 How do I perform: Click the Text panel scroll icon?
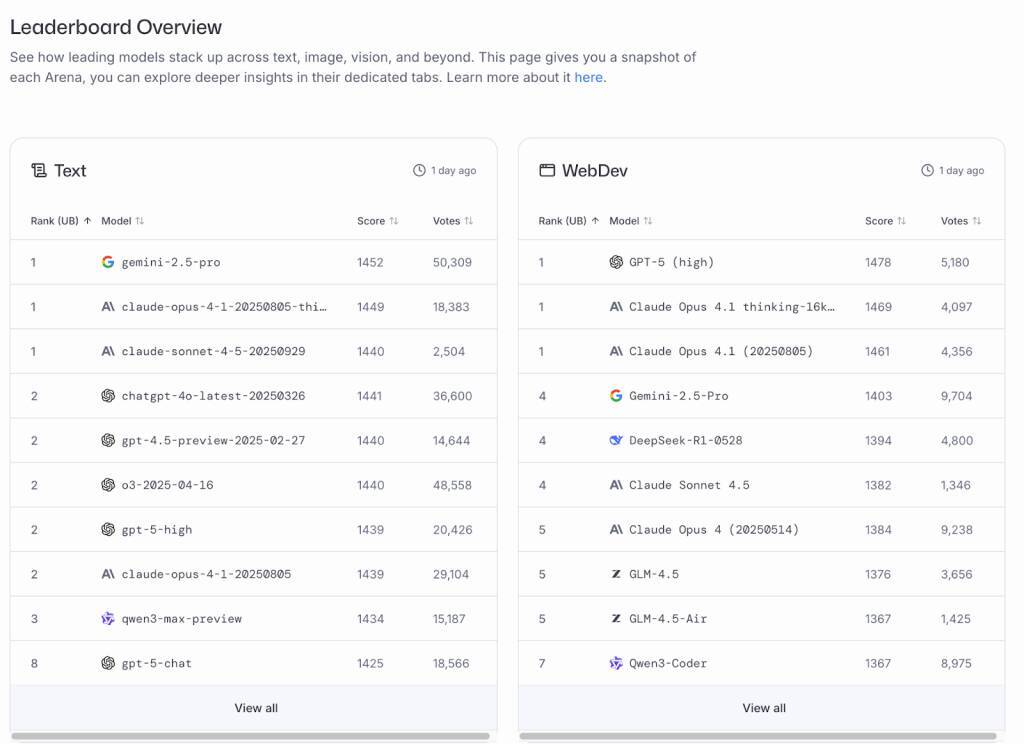pos(39,171)
